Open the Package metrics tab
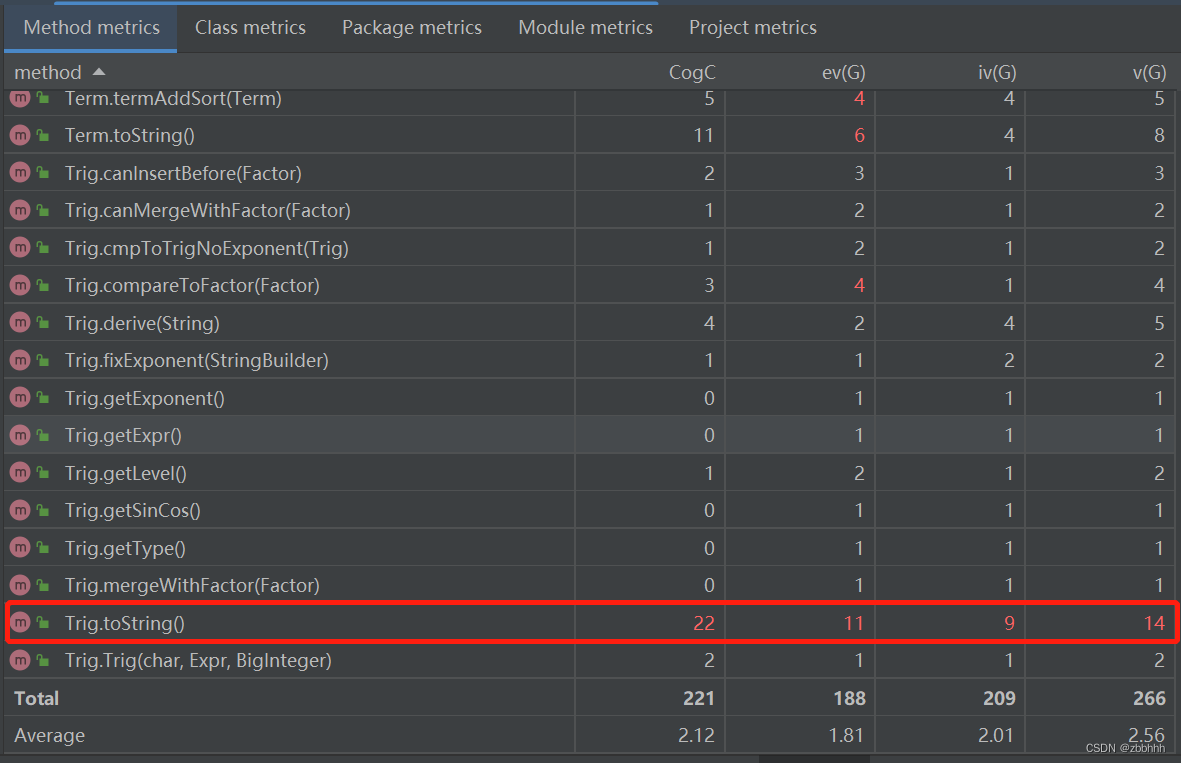 pos(412,28)
